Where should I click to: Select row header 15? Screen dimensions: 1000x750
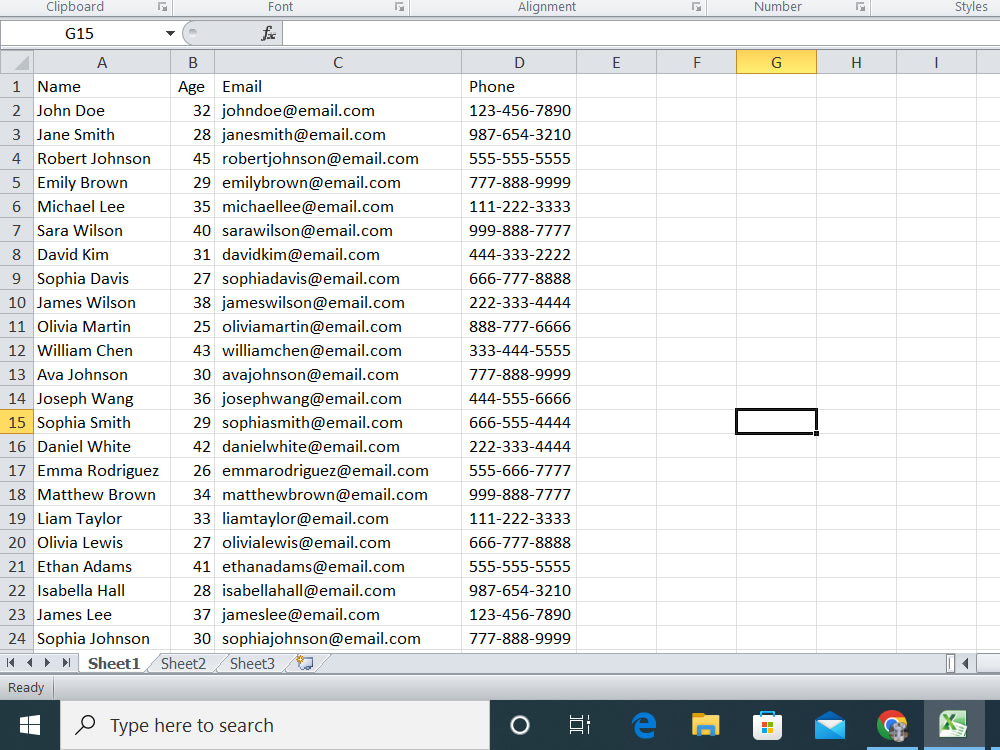15,422
